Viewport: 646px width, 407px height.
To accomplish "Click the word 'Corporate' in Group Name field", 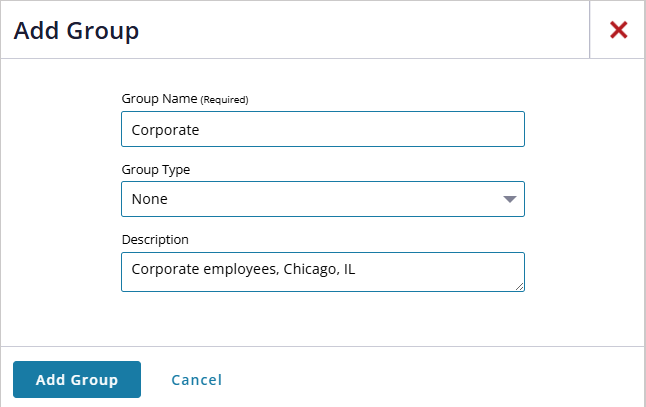I will 166,129.
